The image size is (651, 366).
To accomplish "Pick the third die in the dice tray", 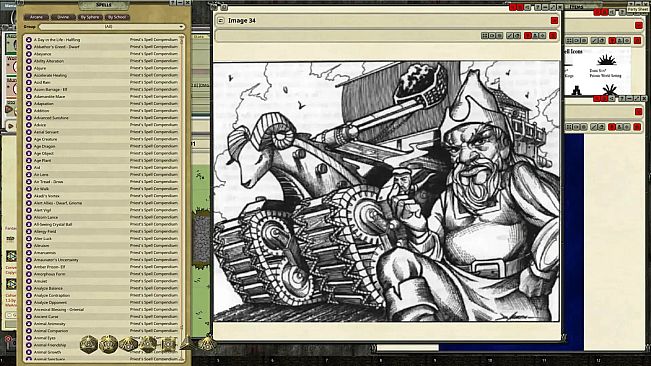I will (x=128, y=344).
